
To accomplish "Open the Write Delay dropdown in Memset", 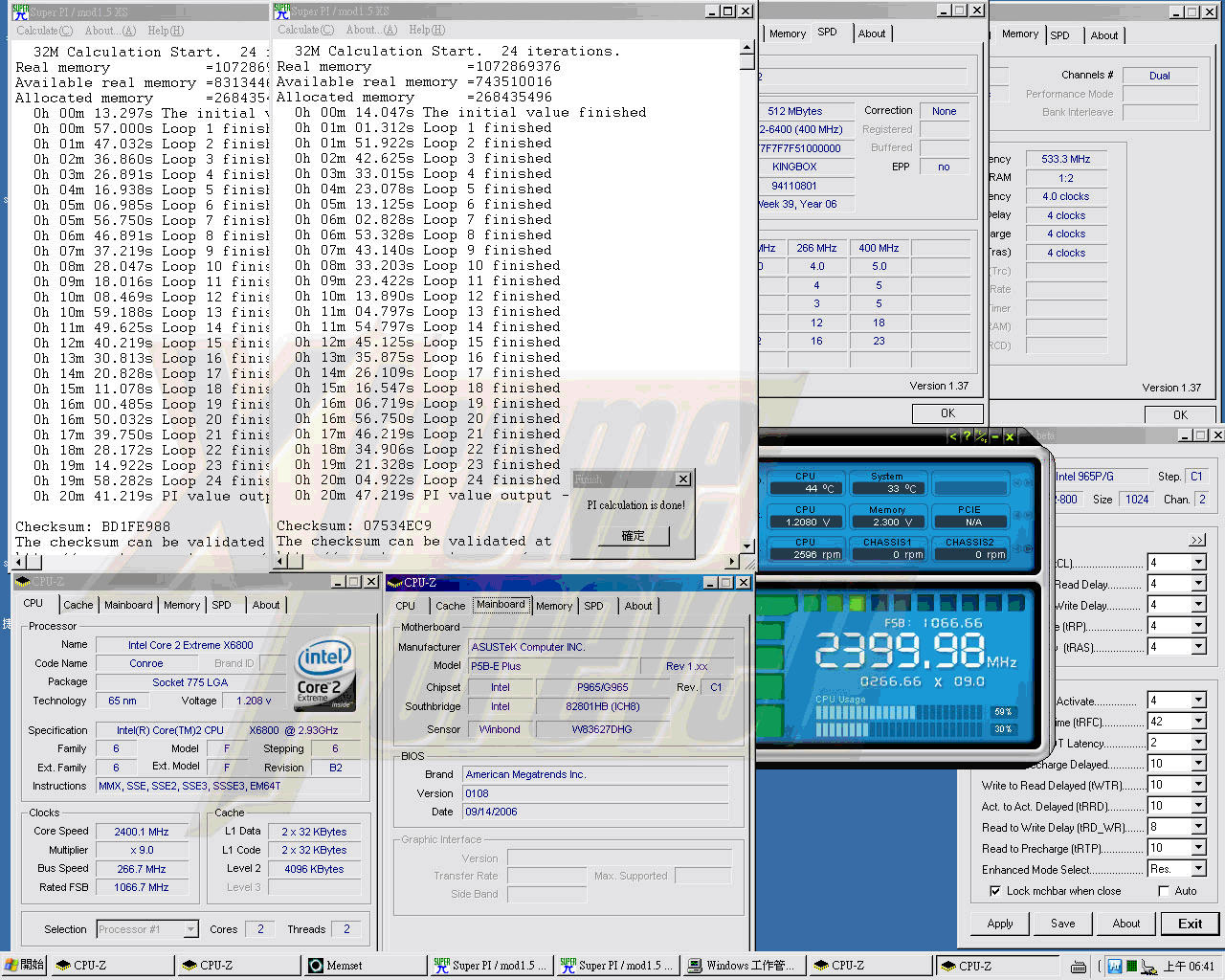I will coord(1198,605).
